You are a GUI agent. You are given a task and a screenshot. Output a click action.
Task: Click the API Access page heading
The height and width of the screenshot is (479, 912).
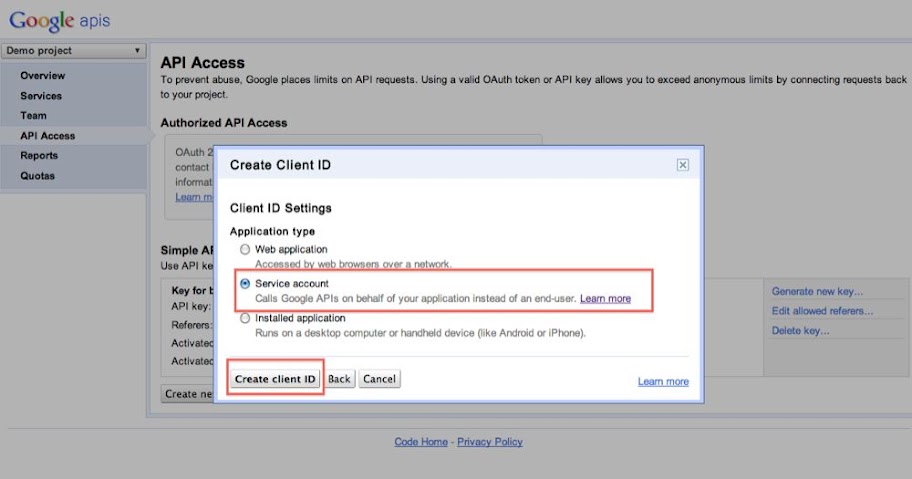pyautogui.click(x=202, y=63)
